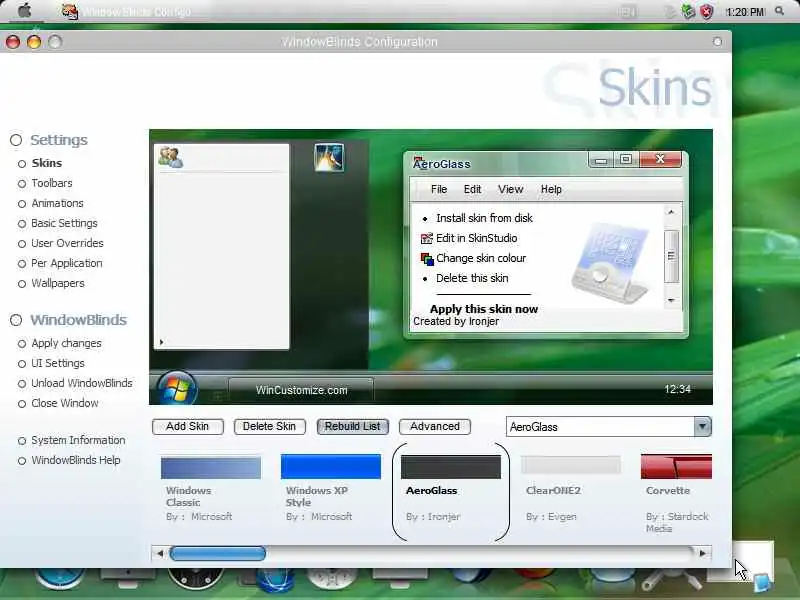The height and width of the screenshot is (600, 800).
Task: Click WinCustomize.com taskbar button in preview
Action: click(301, 390)
